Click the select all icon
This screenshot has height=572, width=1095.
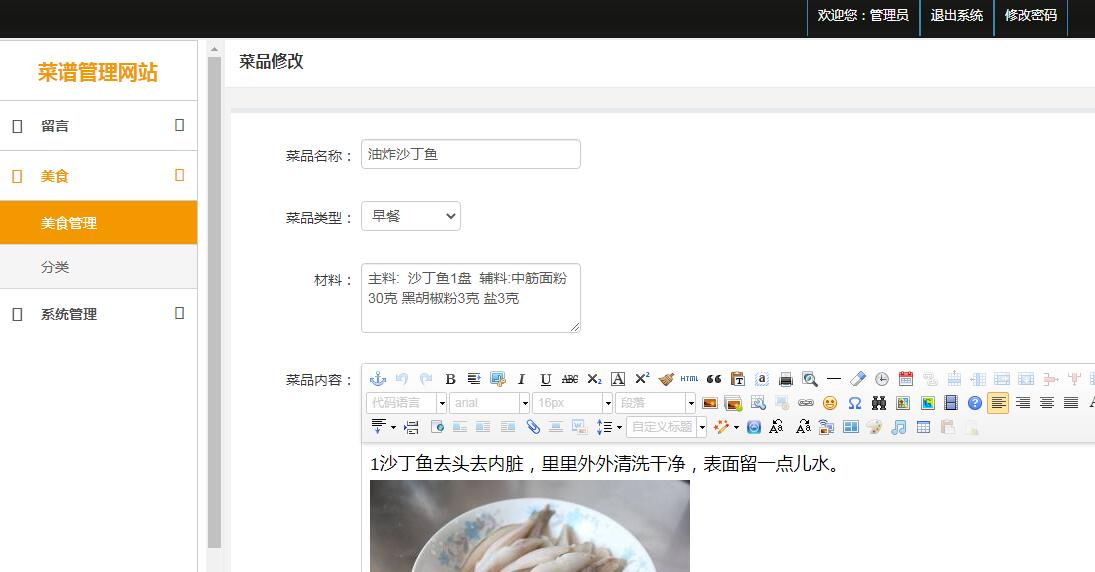pyautogui.click(x=762, y=379)
